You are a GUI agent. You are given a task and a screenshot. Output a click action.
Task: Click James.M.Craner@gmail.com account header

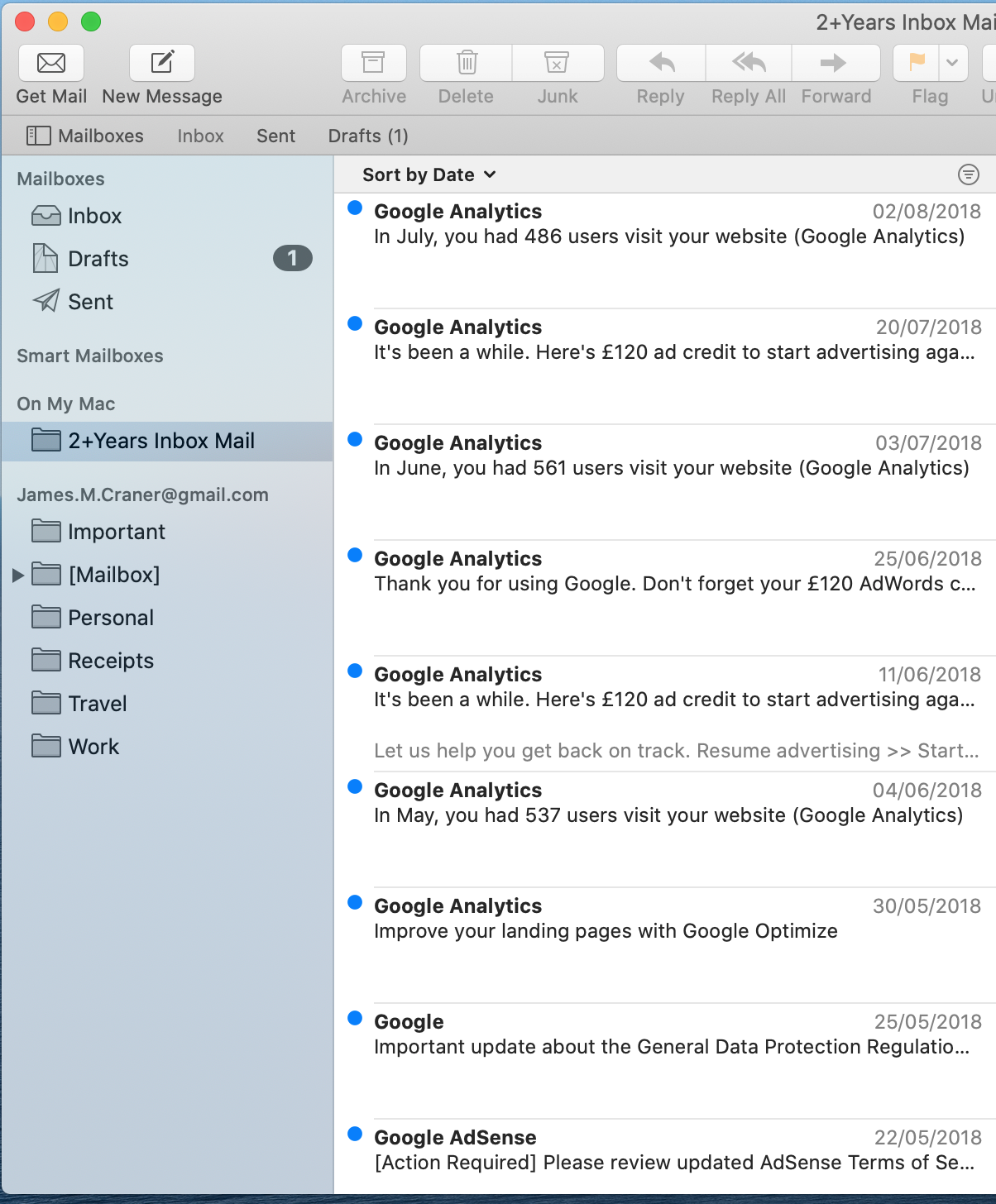(x=142, y=494)
